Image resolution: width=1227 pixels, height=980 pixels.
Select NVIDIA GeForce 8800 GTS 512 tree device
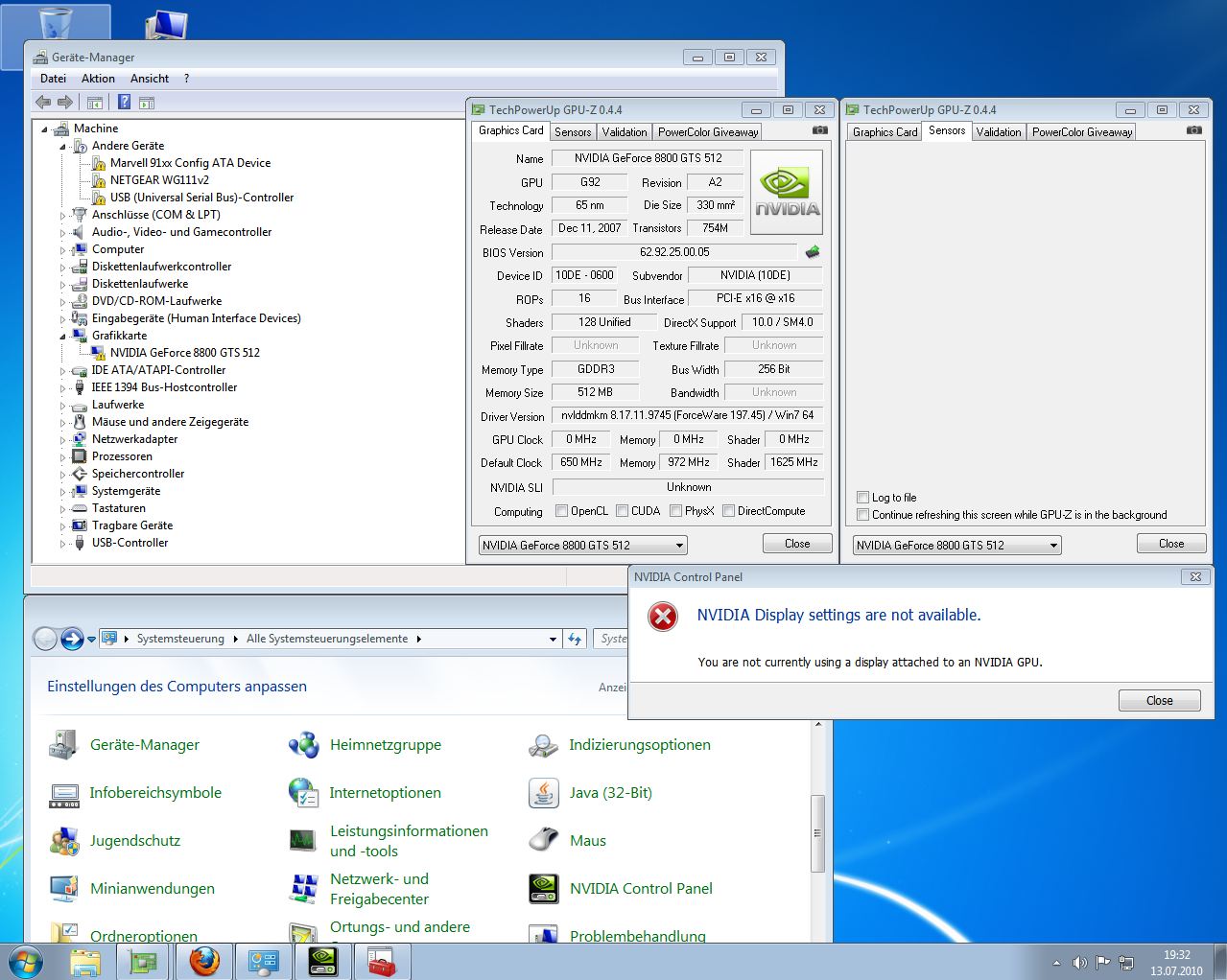(x=184, y=353)
